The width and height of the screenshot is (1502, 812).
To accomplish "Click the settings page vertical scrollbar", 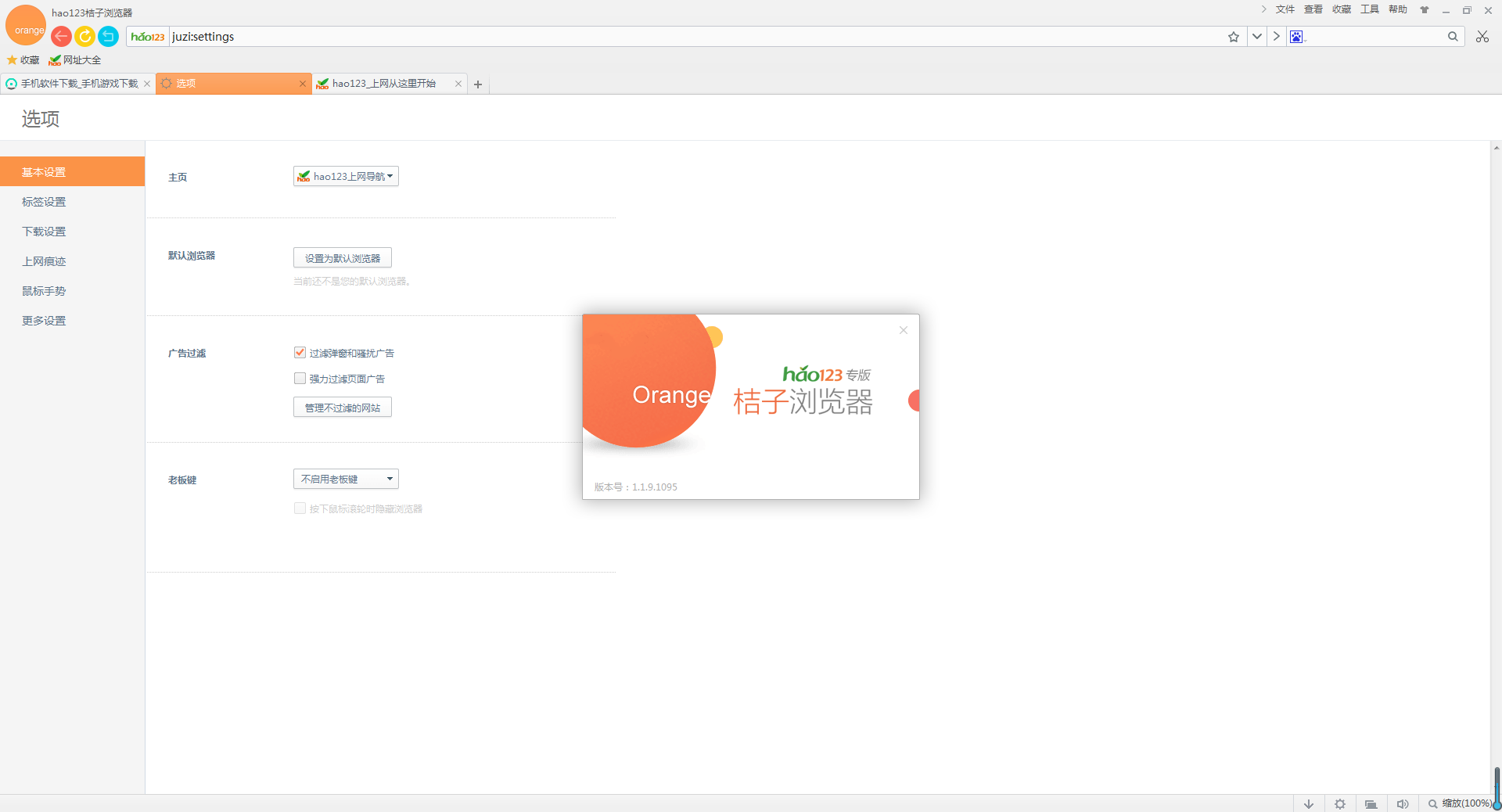I will (1496, 468).
